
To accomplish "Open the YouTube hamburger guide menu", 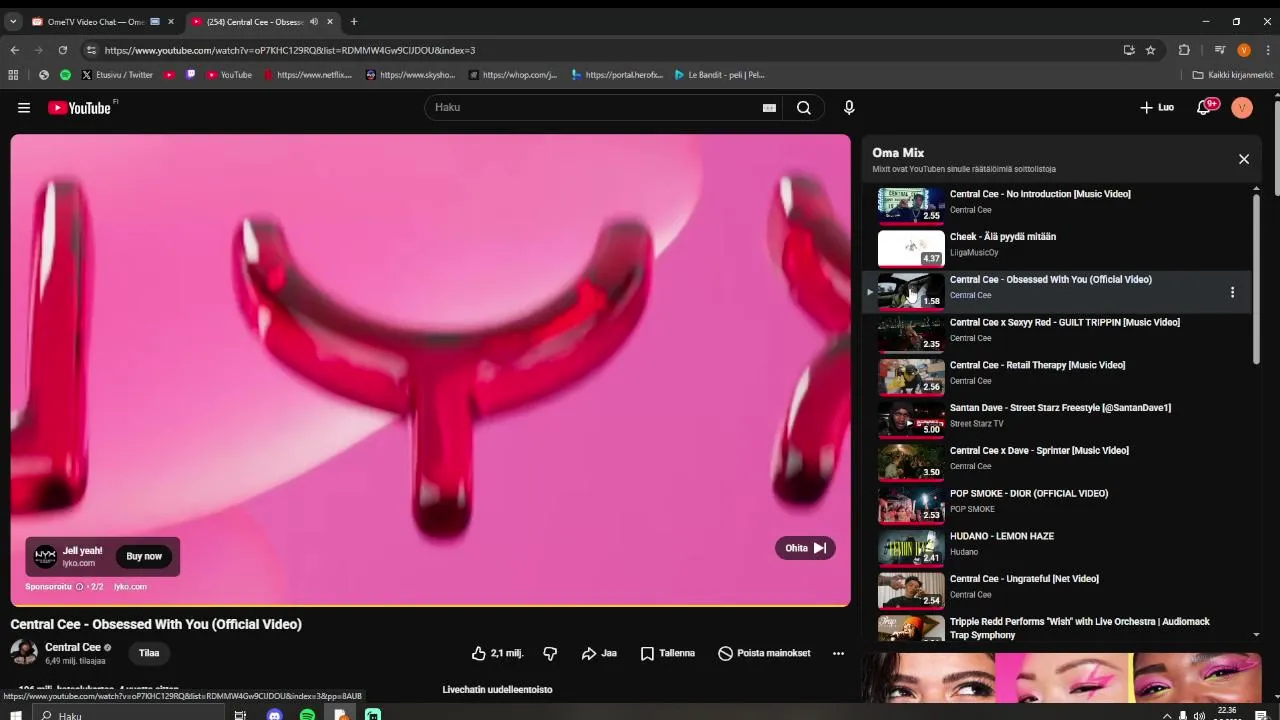I will coord(24,108).
